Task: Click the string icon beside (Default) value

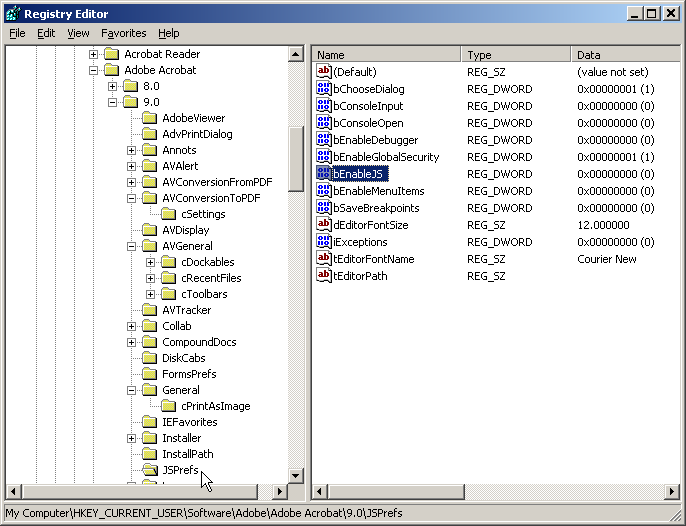Action: point(324,72)
